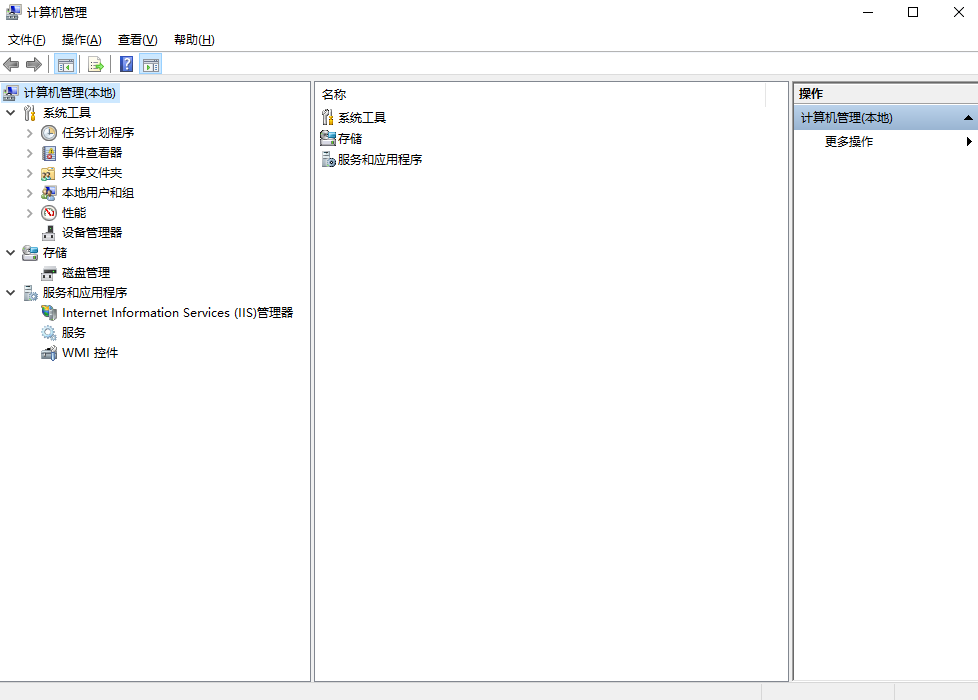Open 设备管理器 in the left tree
Image resolution: width=978 pixels, height=700 pixels.
91,232
